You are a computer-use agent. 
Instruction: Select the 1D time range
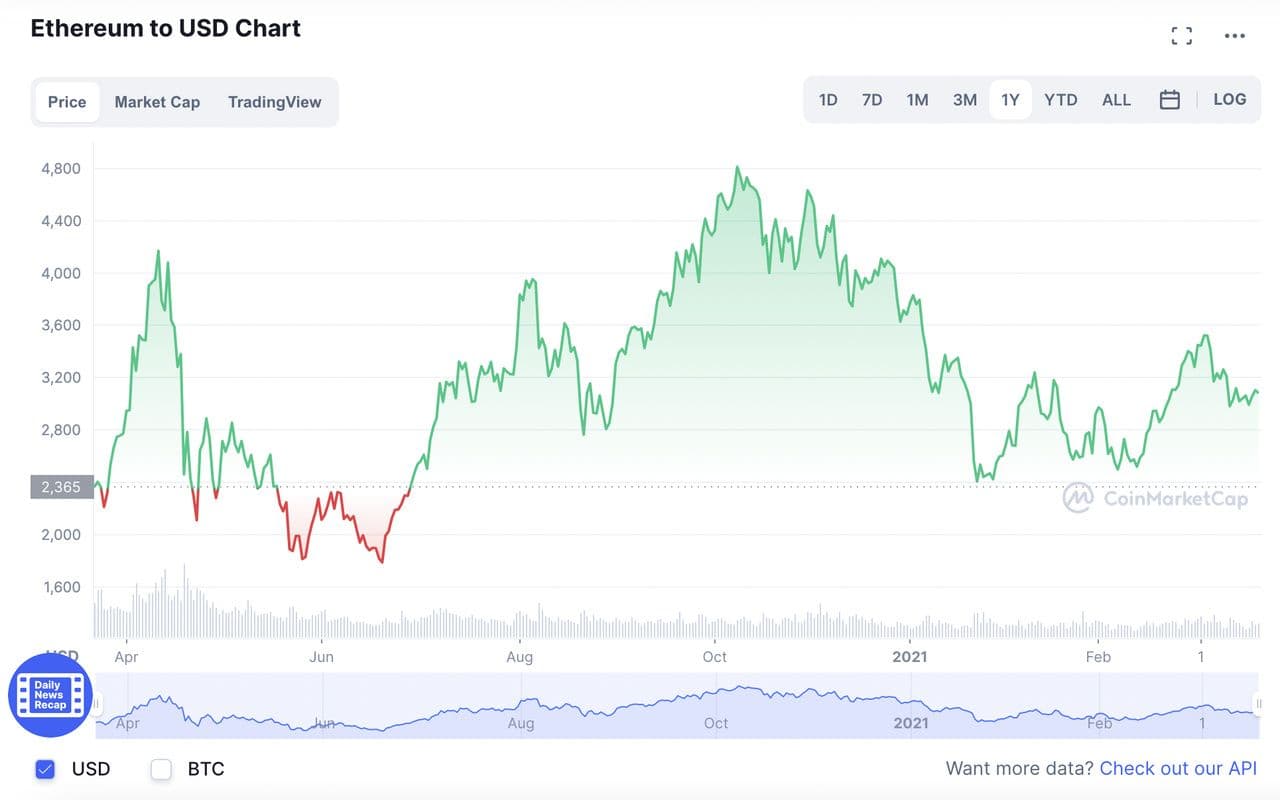coord(828,100)
